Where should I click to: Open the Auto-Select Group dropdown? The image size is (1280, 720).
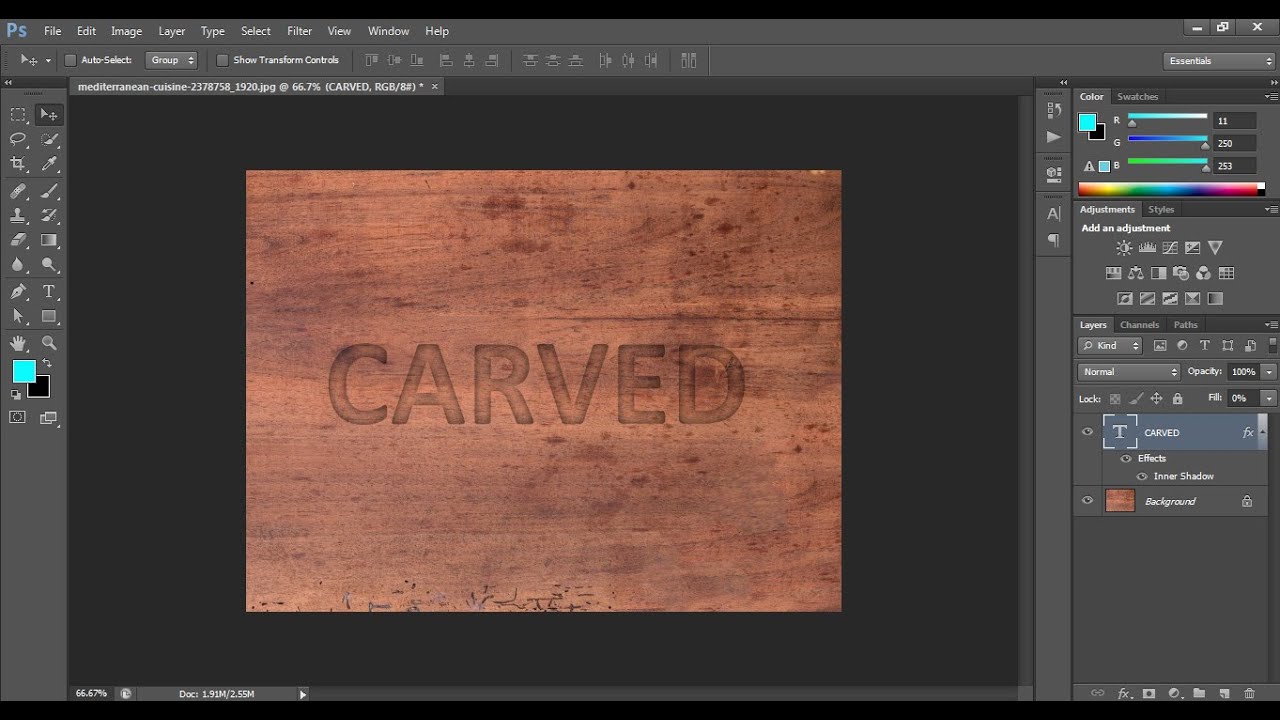pyautogui.click(x=171, y=60)
